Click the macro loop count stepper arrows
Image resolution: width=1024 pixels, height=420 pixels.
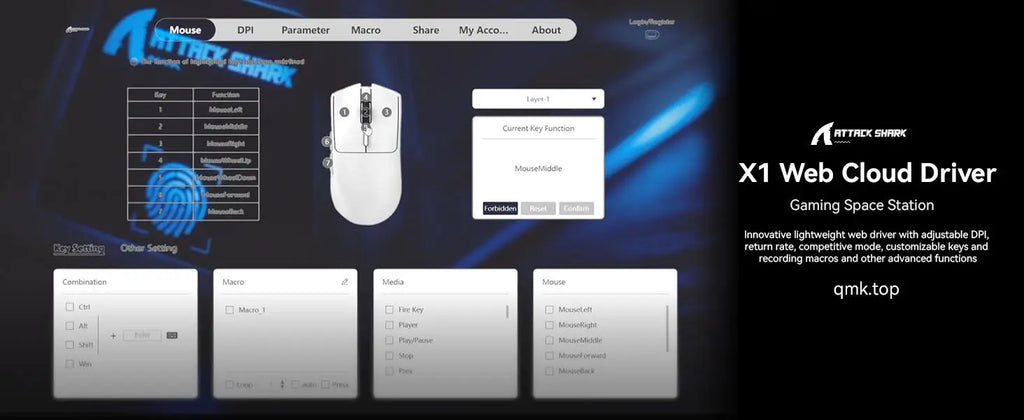pos(282,384)
